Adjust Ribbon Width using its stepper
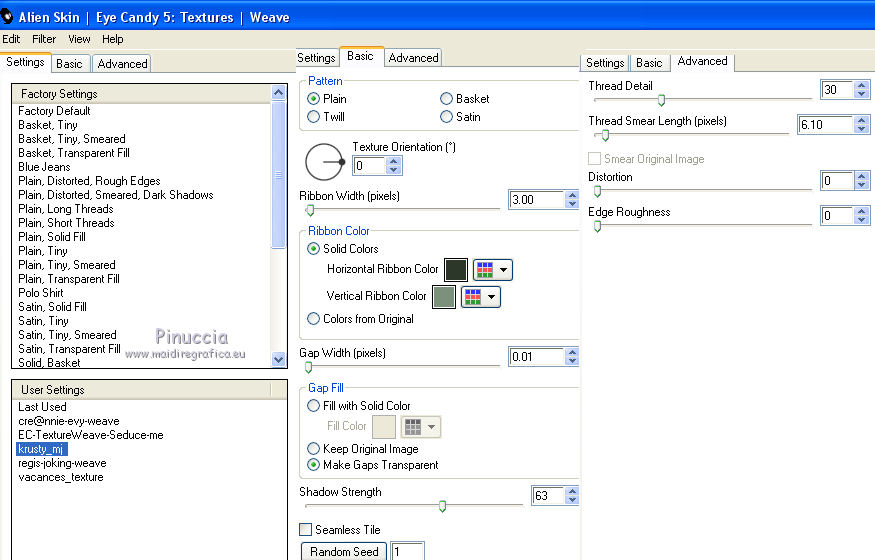 click(x=572, y=200)
